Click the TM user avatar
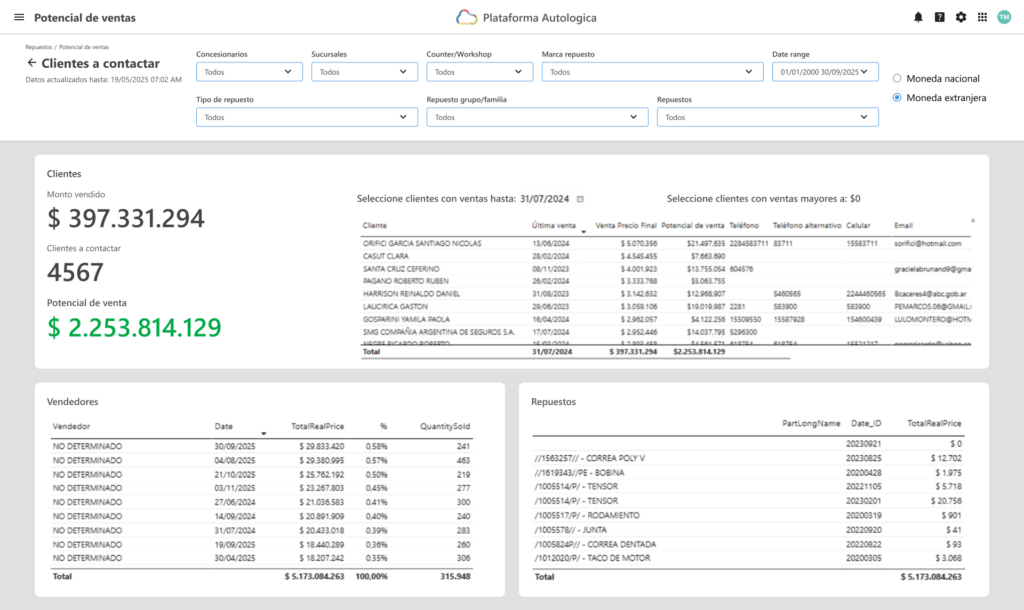 point(1004,18)
